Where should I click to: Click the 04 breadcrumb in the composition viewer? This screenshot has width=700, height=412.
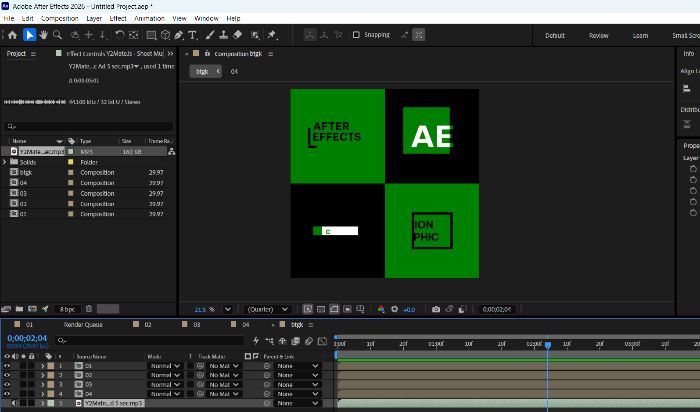click(x=234, y=71)
